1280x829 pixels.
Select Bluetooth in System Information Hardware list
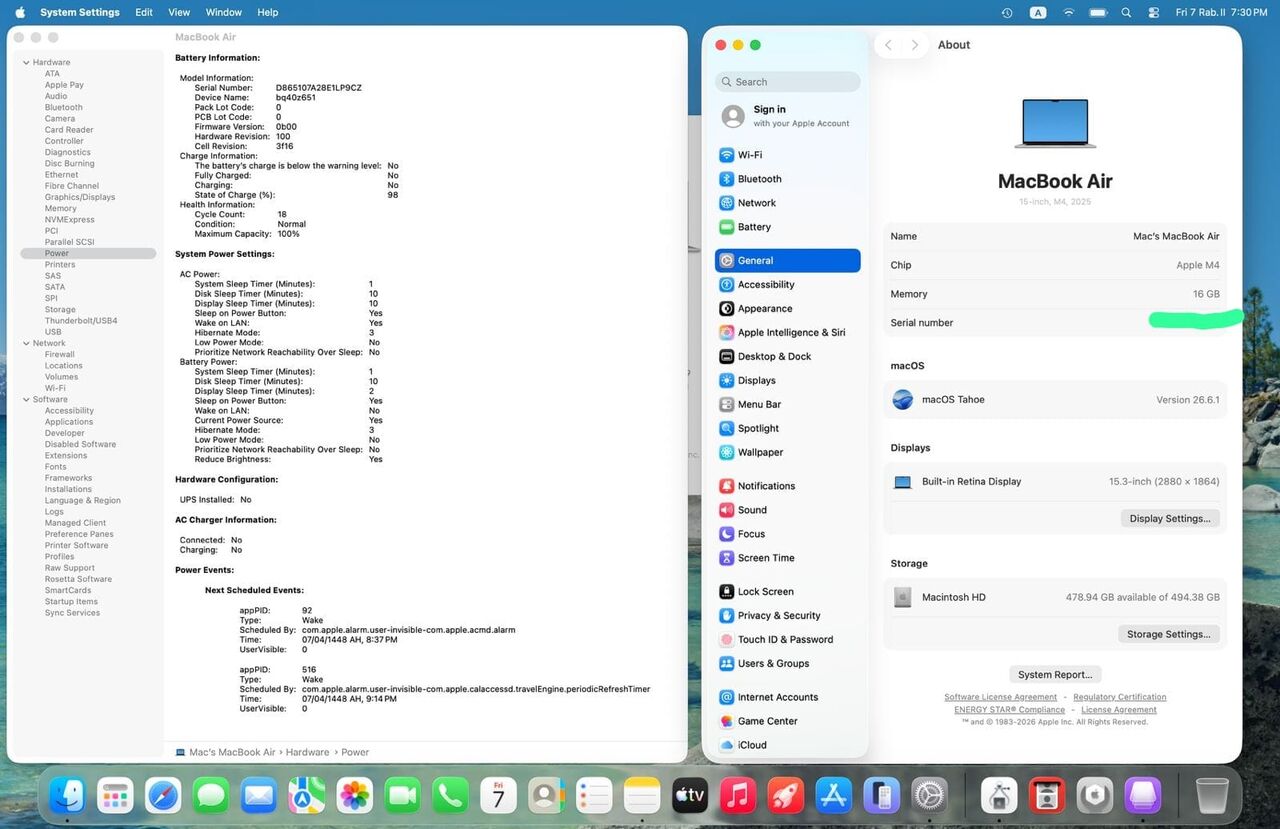tap(64, 107)
